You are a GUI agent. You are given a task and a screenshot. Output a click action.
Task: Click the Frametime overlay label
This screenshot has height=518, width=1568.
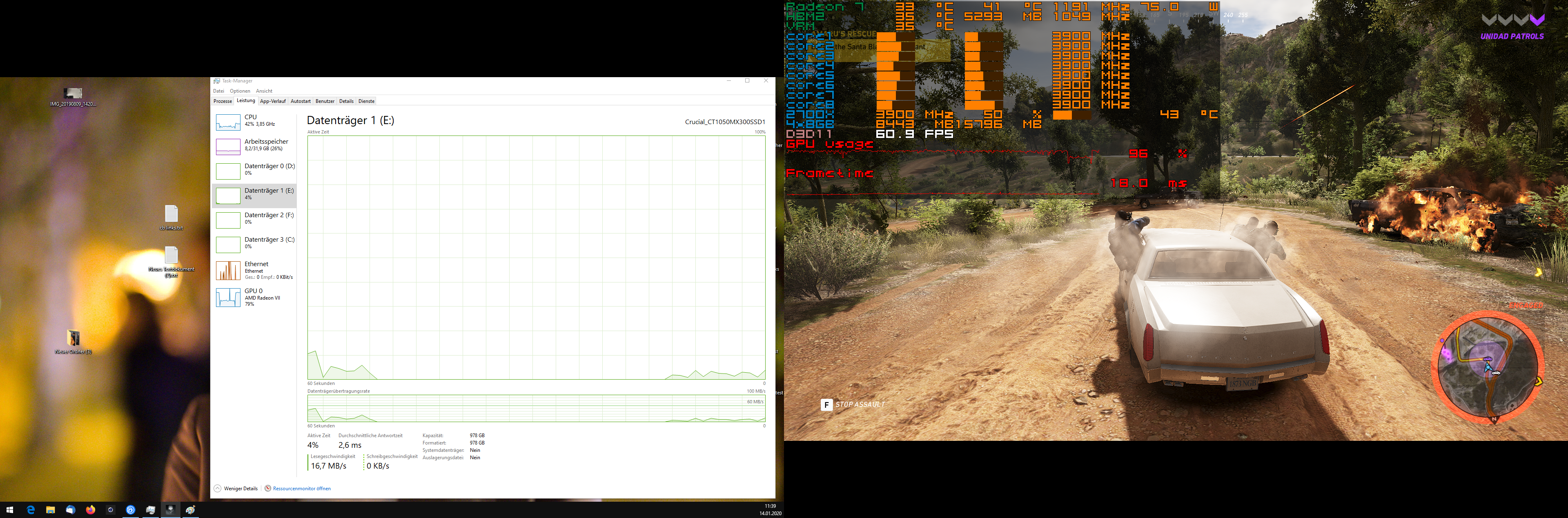(830, 173)
